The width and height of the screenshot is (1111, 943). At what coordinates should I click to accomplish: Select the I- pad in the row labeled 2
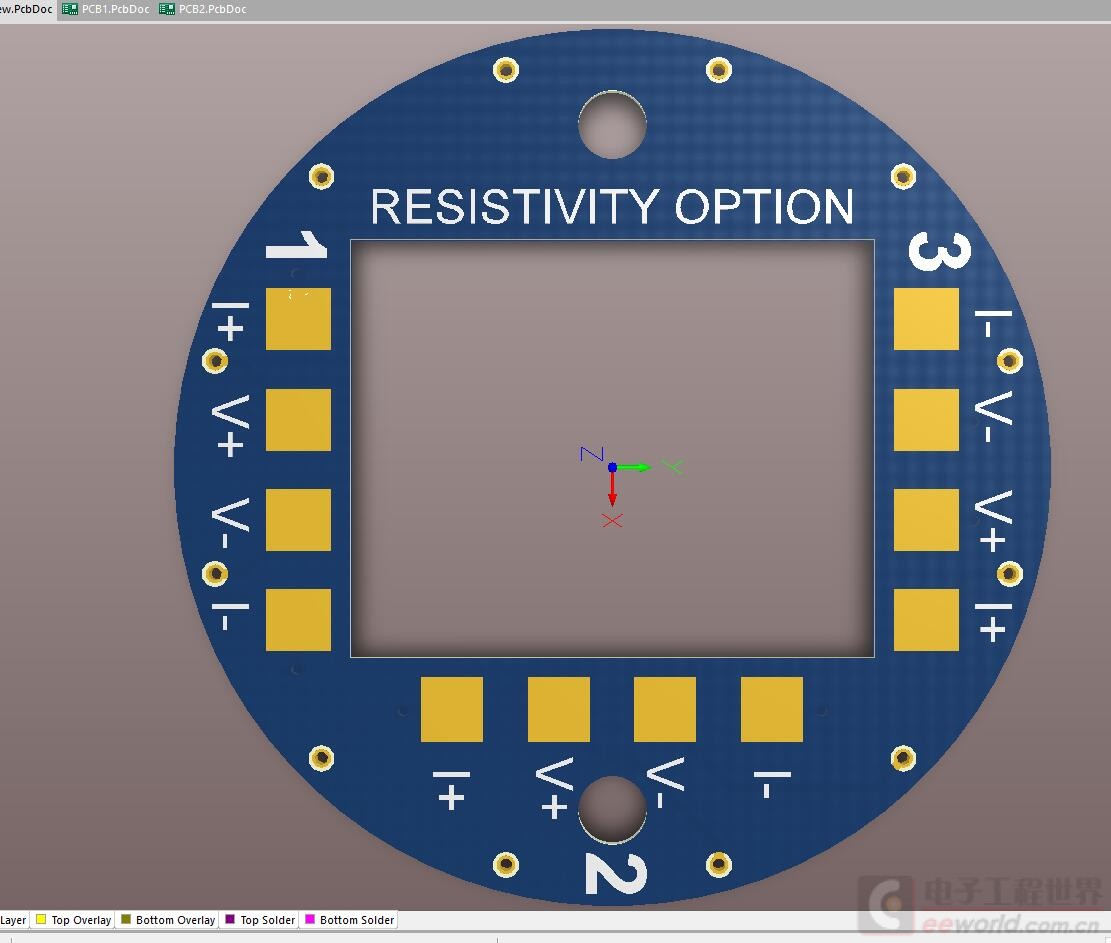pos(772,709)
